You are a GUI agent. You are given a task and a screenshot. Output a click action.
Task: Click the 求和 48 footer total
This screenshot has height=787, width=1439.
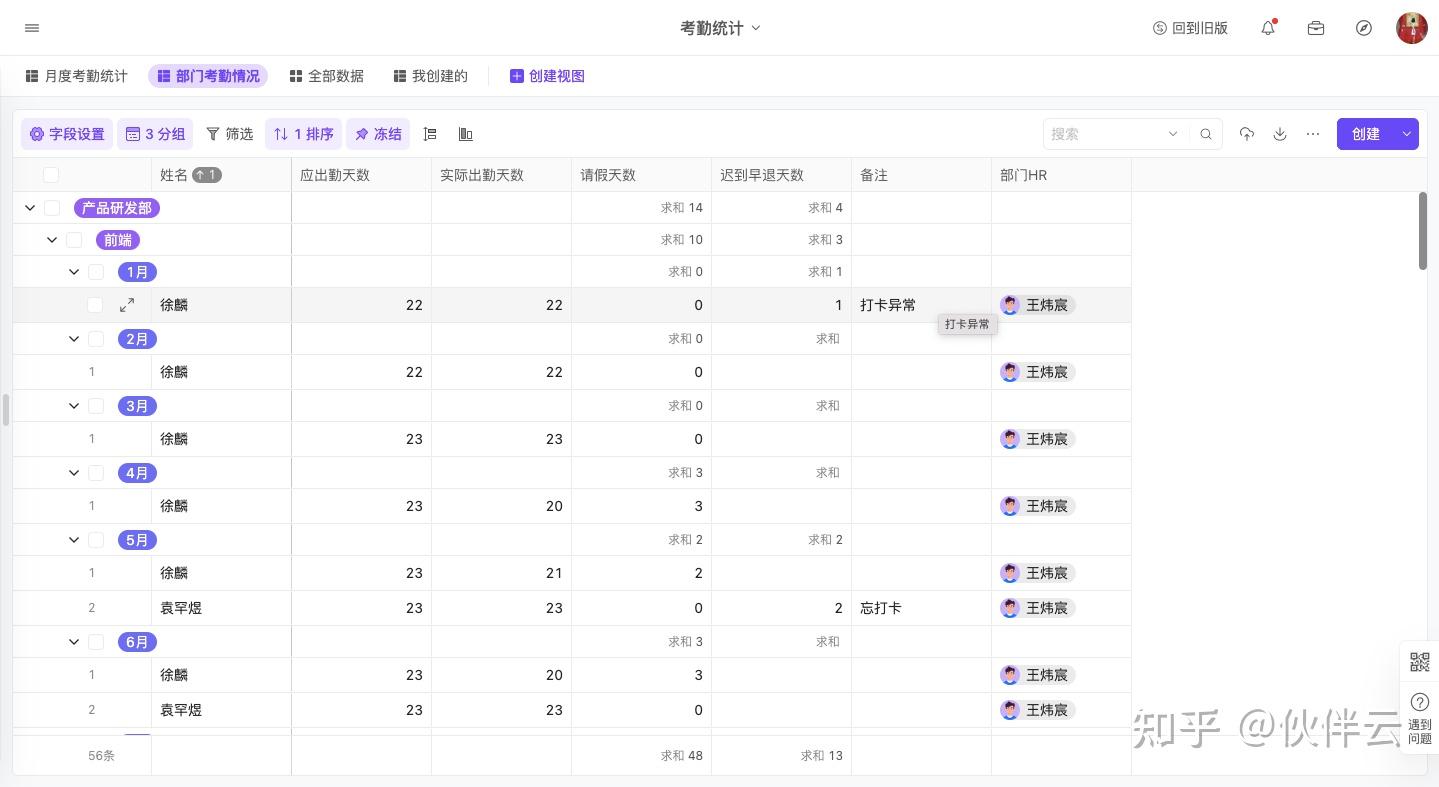click(682, 756)
